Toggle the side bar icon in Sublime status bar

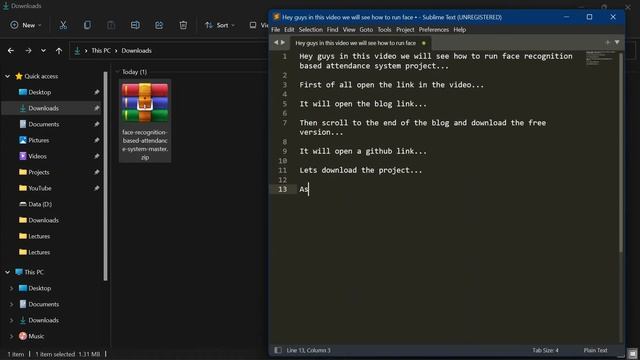click(278, 350)
